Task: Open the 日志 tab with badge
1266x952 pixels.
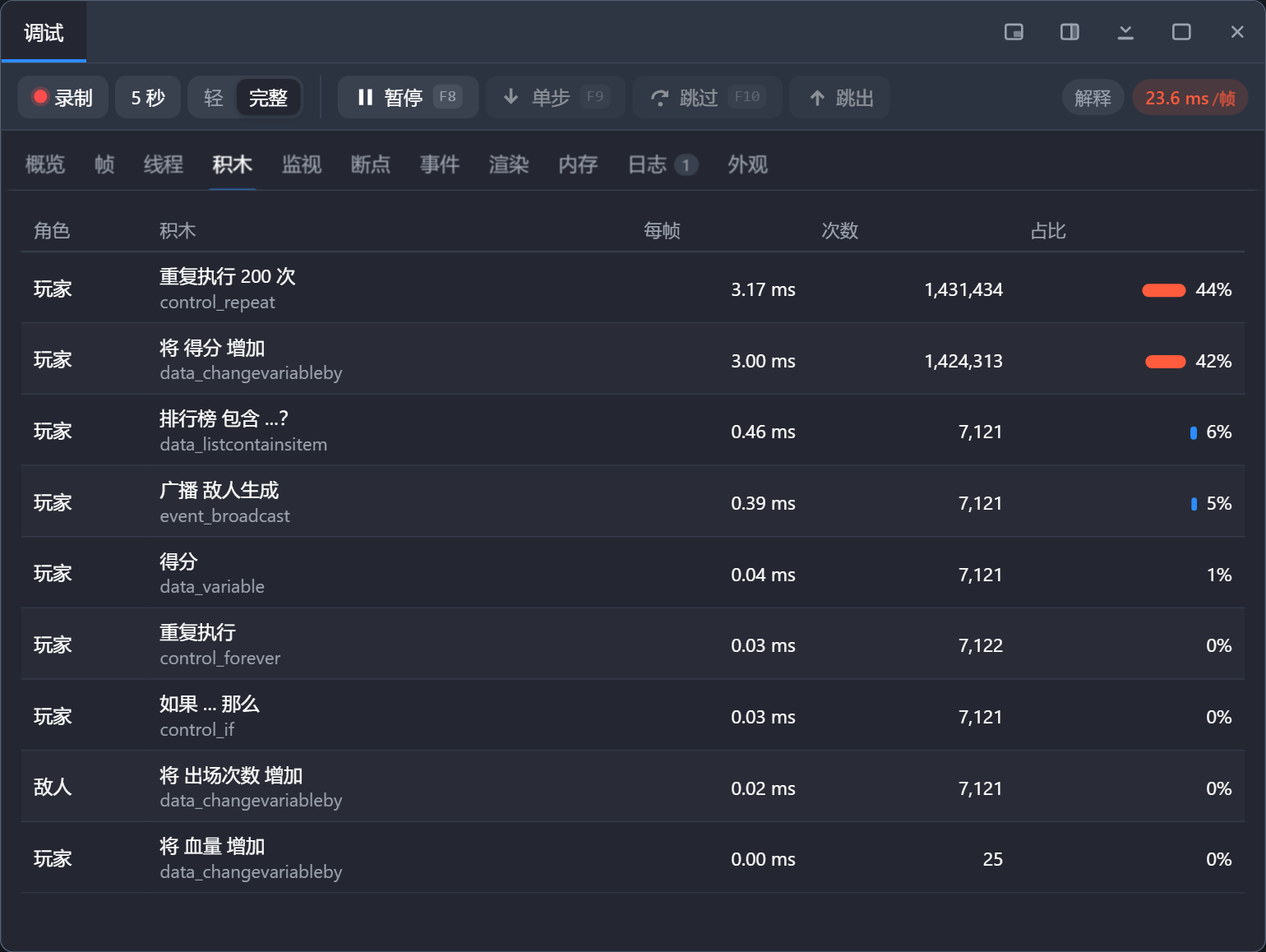Action: pos(663,164)
